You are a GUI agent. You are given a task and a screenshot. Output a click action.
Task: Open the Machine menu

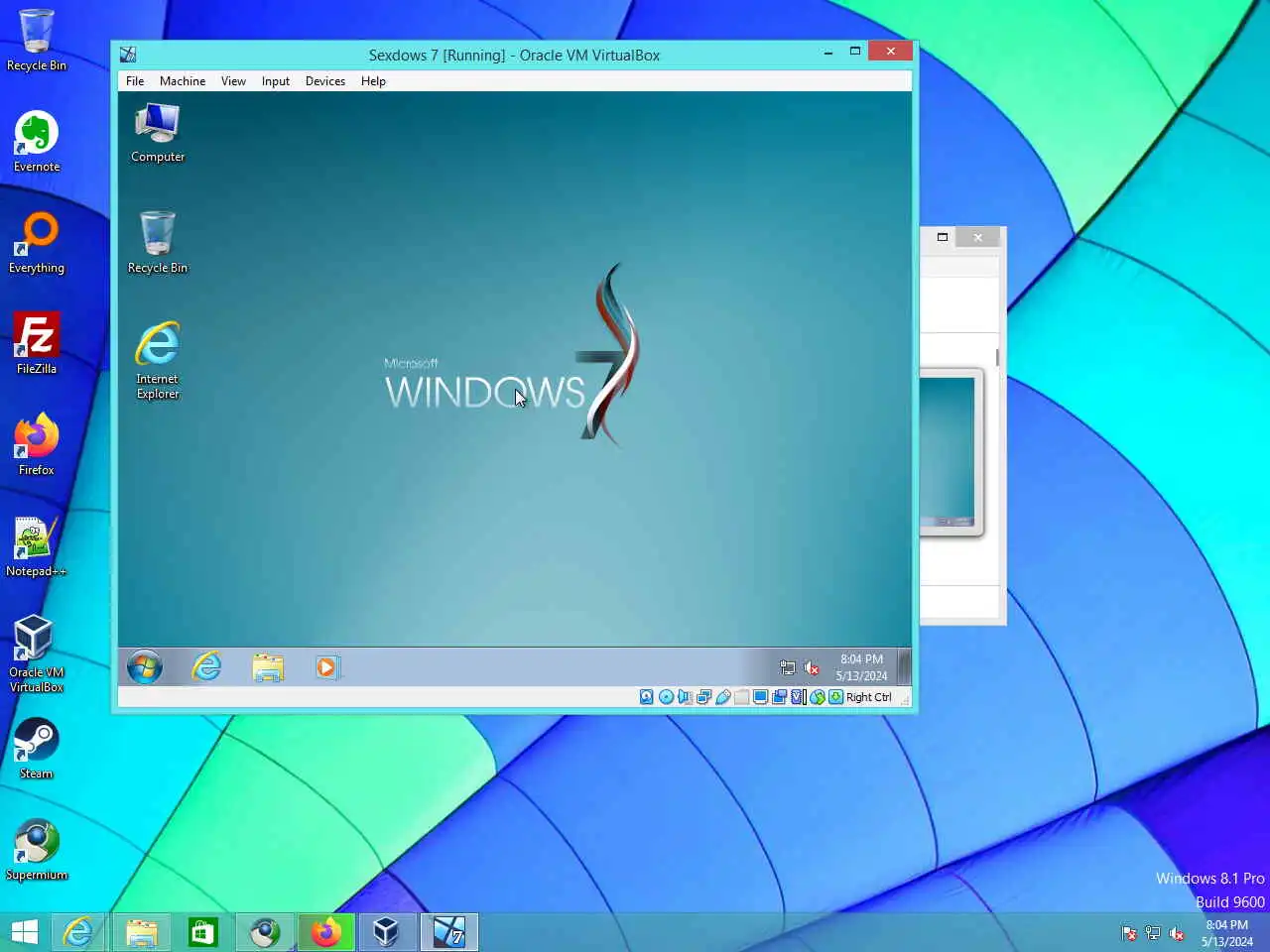183,81
